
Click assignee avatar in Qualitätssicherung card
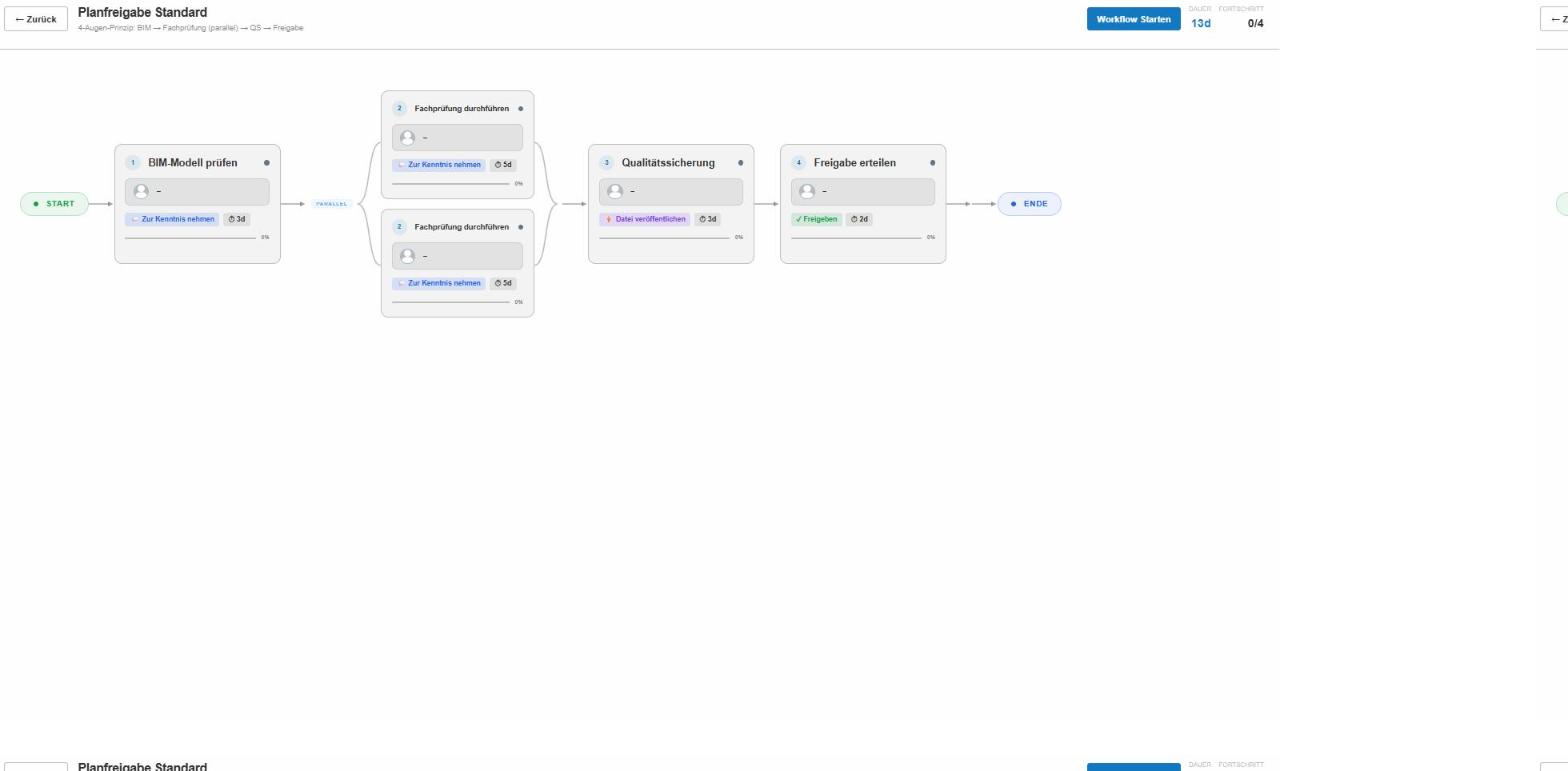[x=615, y=191]
